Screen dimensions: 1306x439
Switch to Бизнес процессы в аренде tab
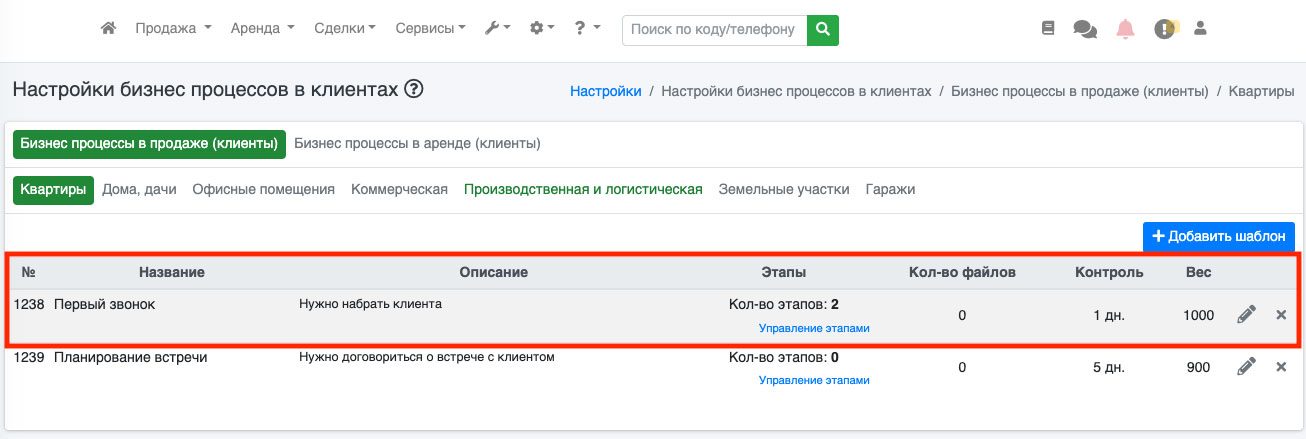coord(417,143)
